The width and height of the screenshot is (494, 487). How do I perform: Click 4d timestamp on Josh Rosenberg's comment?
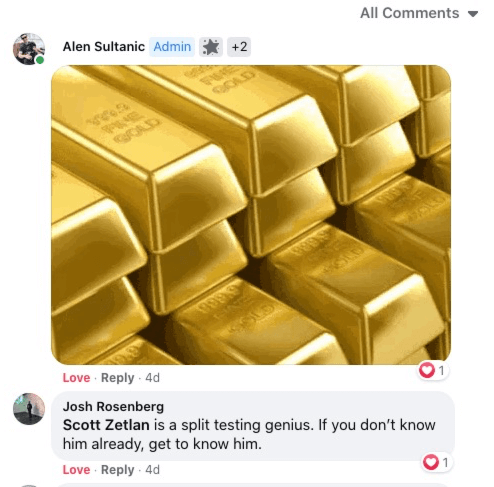[152, 470]
